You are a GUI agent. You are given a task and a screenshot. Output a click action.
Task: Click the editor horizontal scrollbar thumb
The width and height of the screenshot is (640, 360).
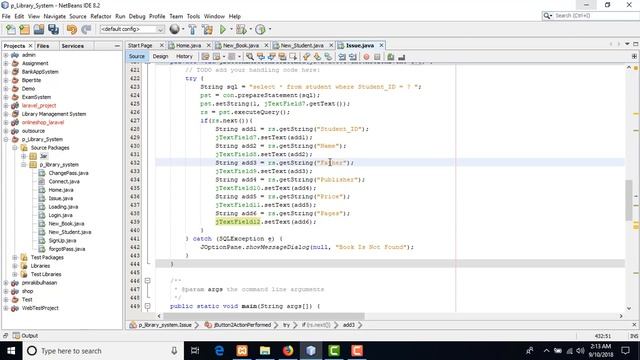point(264,316)
